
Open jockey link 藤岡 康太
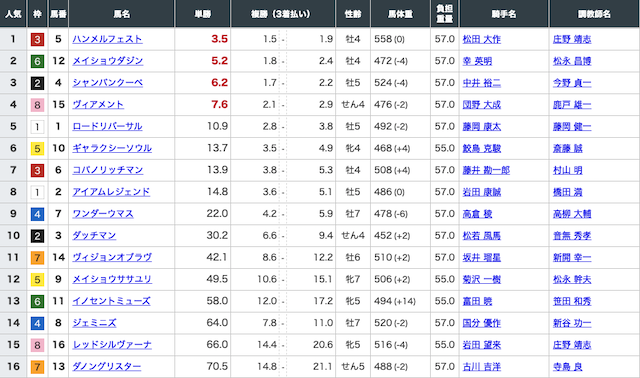[482, 127]
